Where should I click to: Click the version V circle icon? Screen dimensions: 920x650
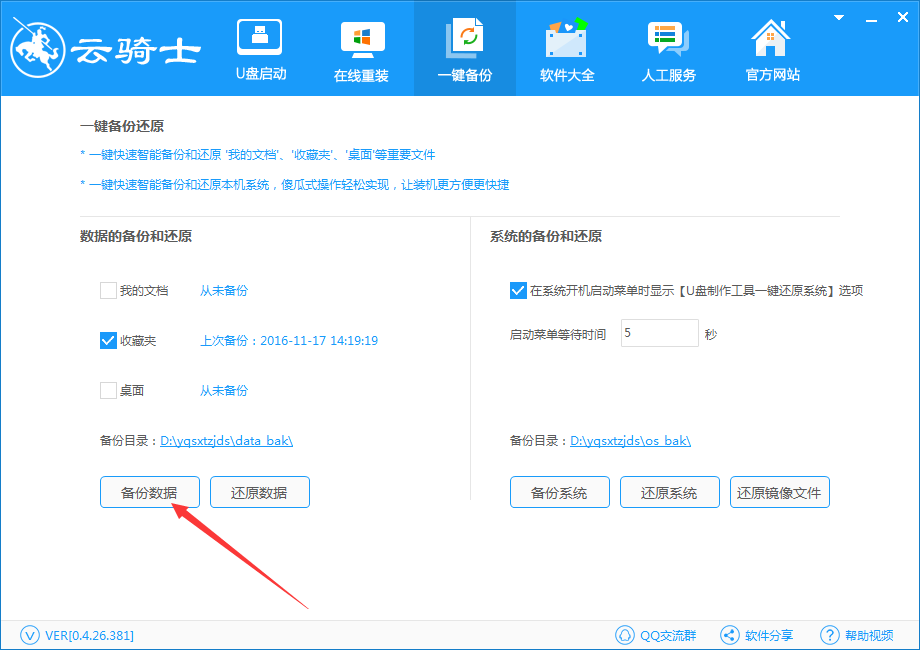coord(30,635)
